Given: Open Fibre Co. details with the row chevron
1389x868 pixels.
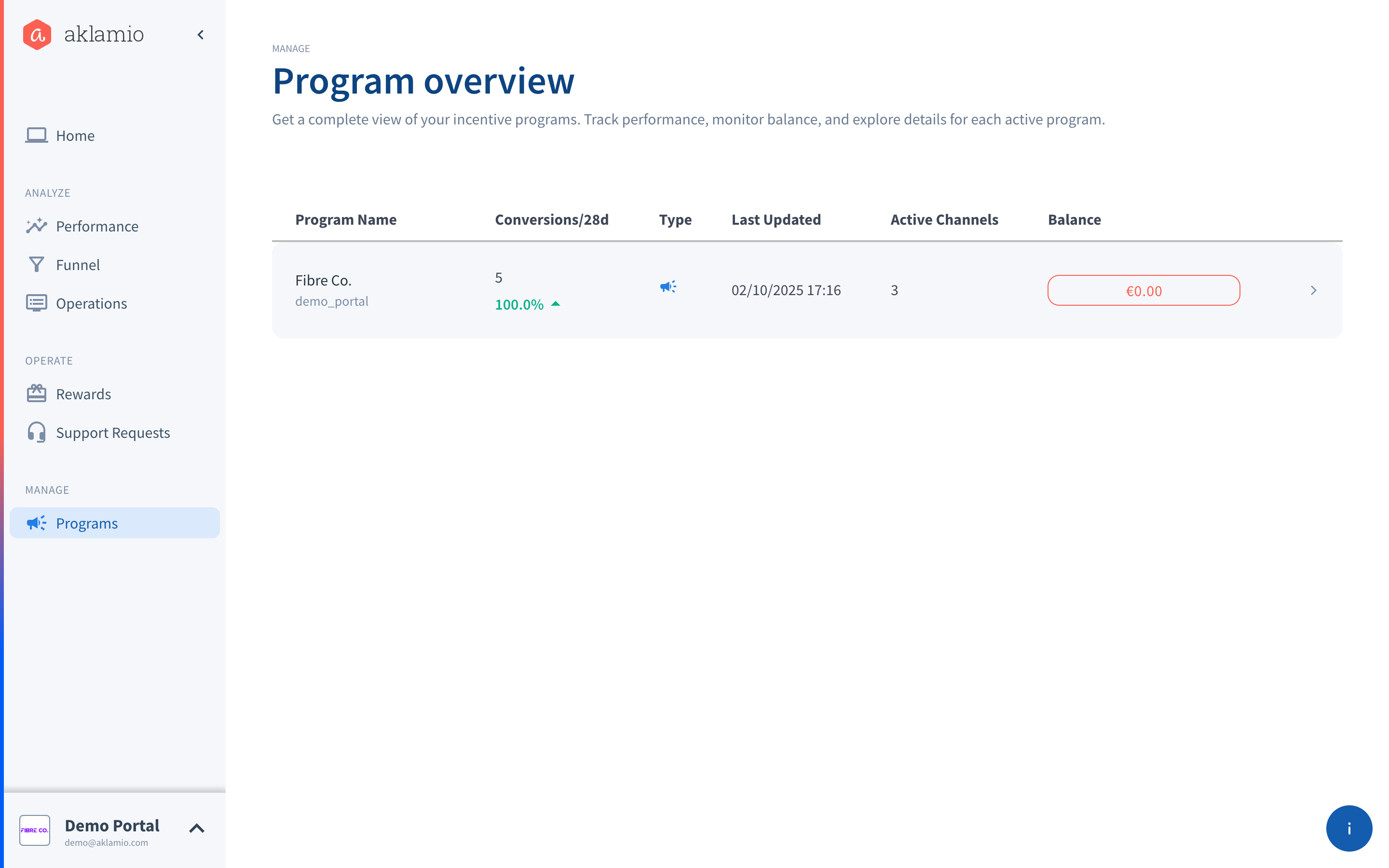Looking at the screenshot, I should (x=1313, y=290).
